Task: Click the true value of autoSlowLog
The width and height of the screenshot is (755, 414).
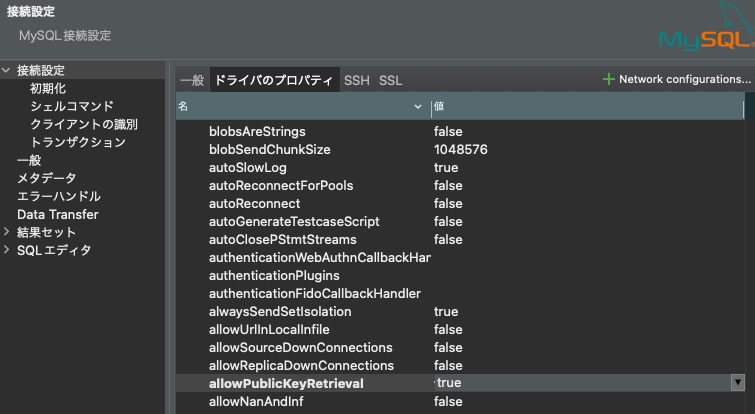Action: (446, 168)
